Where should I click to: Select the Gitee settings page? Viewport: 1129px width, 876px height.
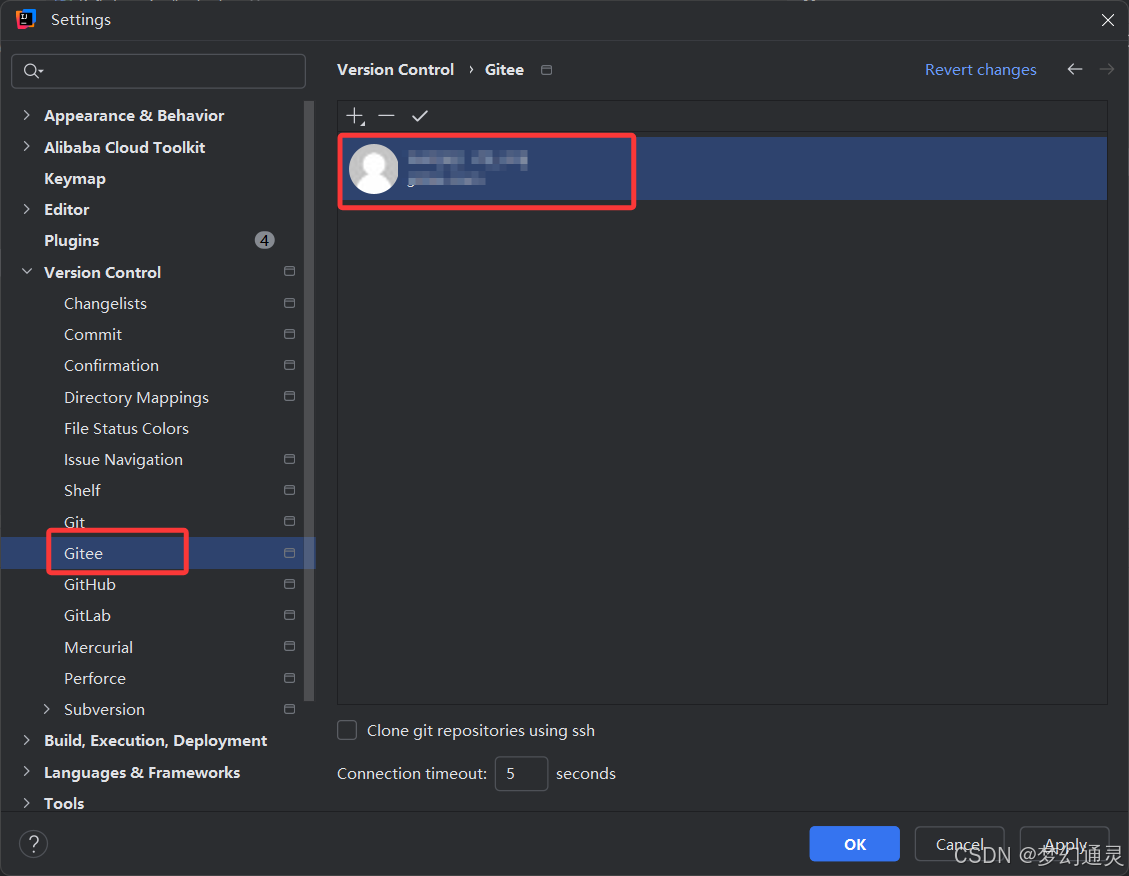click(x=84, y=554)
